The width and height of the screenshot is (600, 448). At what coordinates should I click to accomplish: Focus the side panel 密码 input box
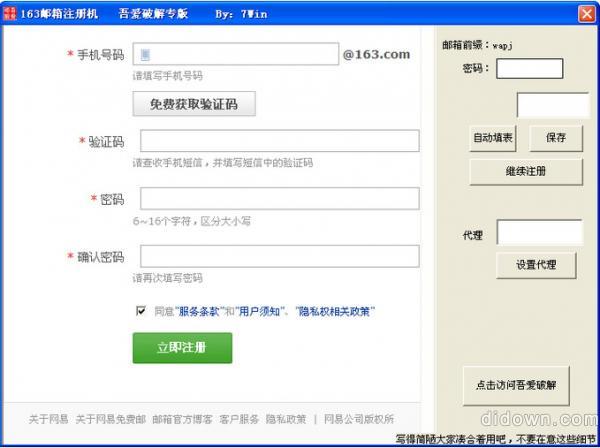pos(530,68)
